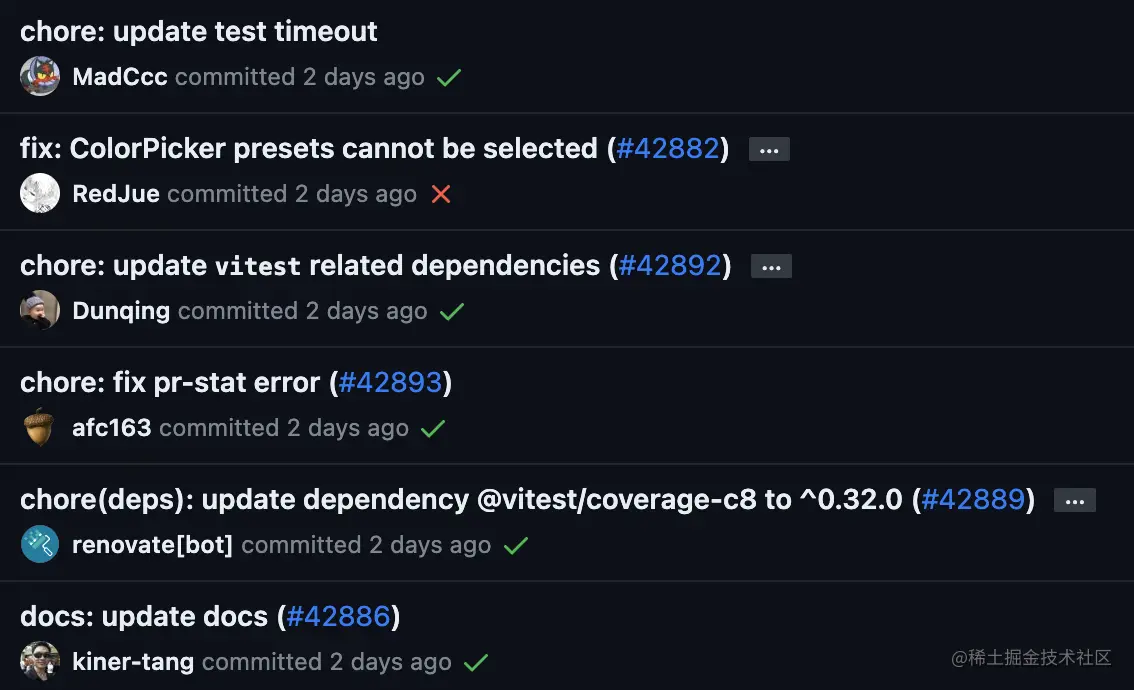Click kiner-tang's avatar icon
This screenshot has width=1134, height=690.
pyautogui.click(x=40, y=661)
